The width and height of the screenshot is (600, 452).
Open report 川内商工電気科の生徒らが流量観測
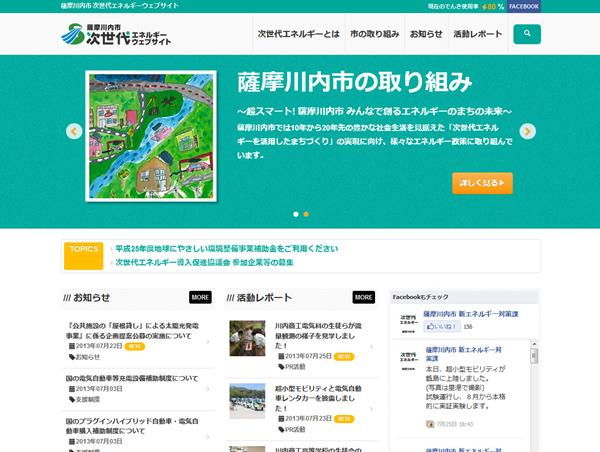pyautogui.click(x=318, y=335)
